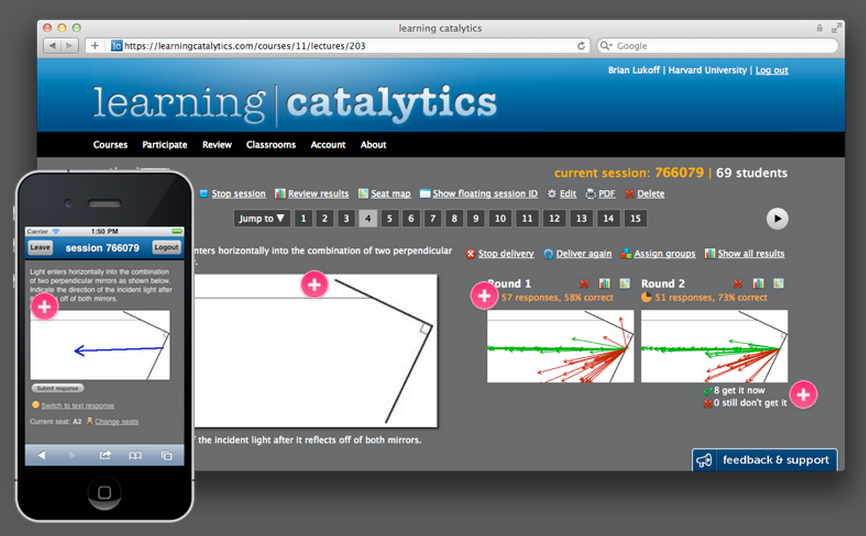Viewport: 866px width, 536px height.
Task: Click the plus add-bookmark button beside URL
Action: coord(95,46)
